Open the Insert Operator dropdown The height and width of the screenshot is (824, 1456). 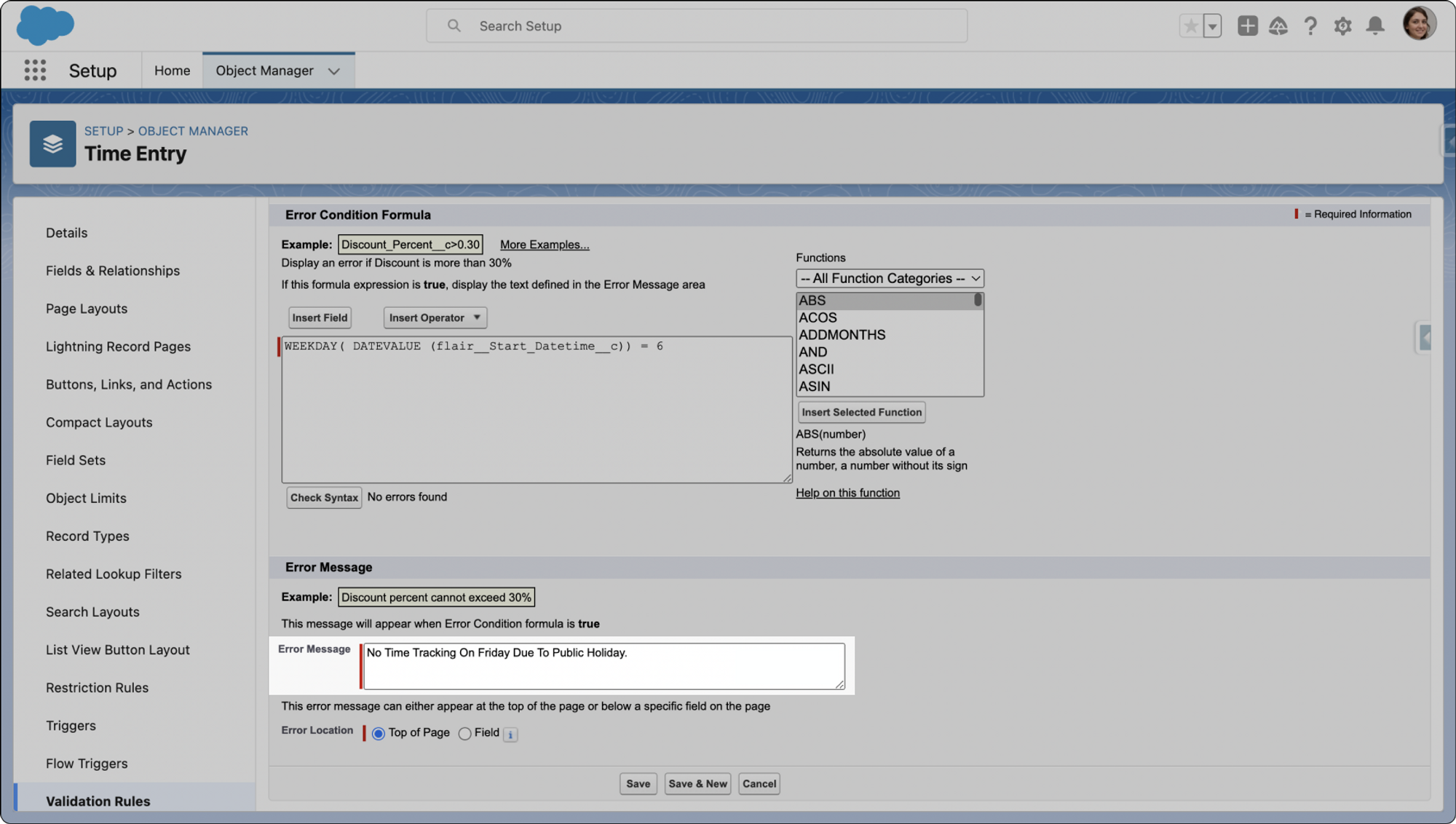[435, 318]
